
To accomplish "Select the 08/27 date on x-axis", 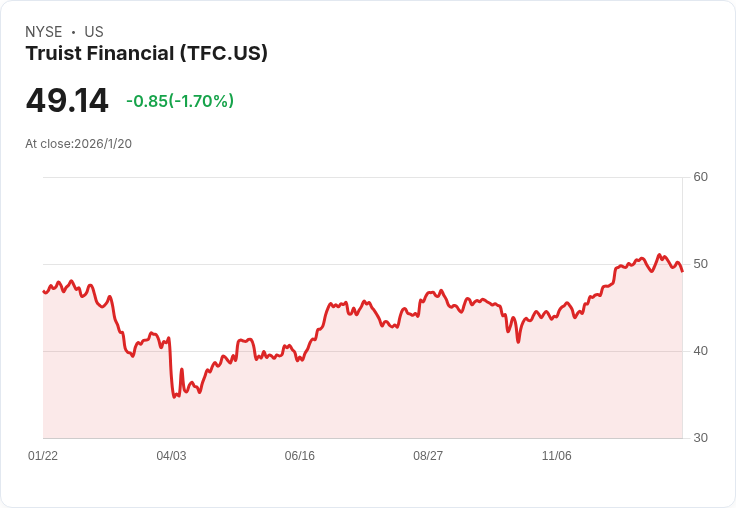I will (428, 456).
